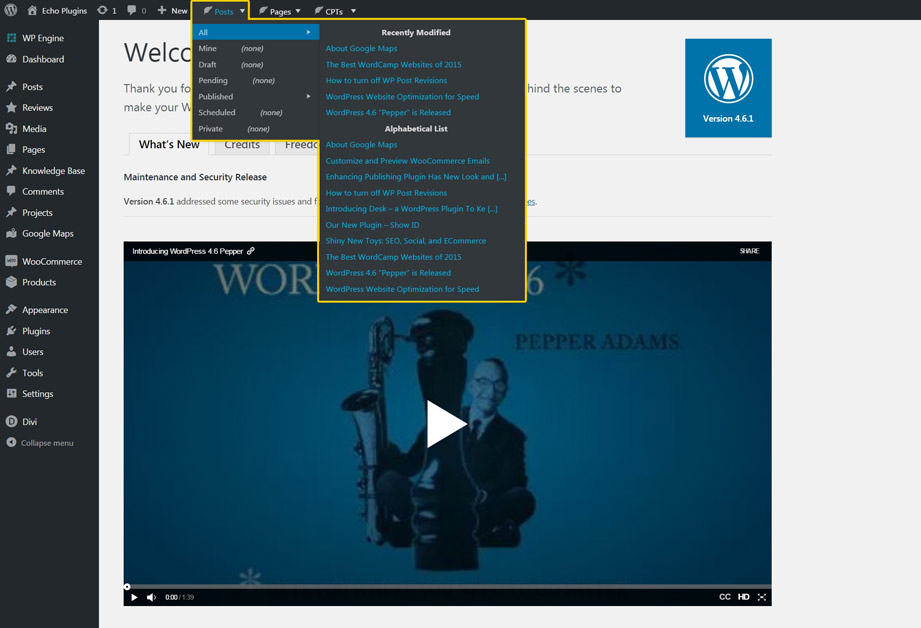Open the Appearance brush icon
Screen dimensions: 921x628
tap(11, 310)
